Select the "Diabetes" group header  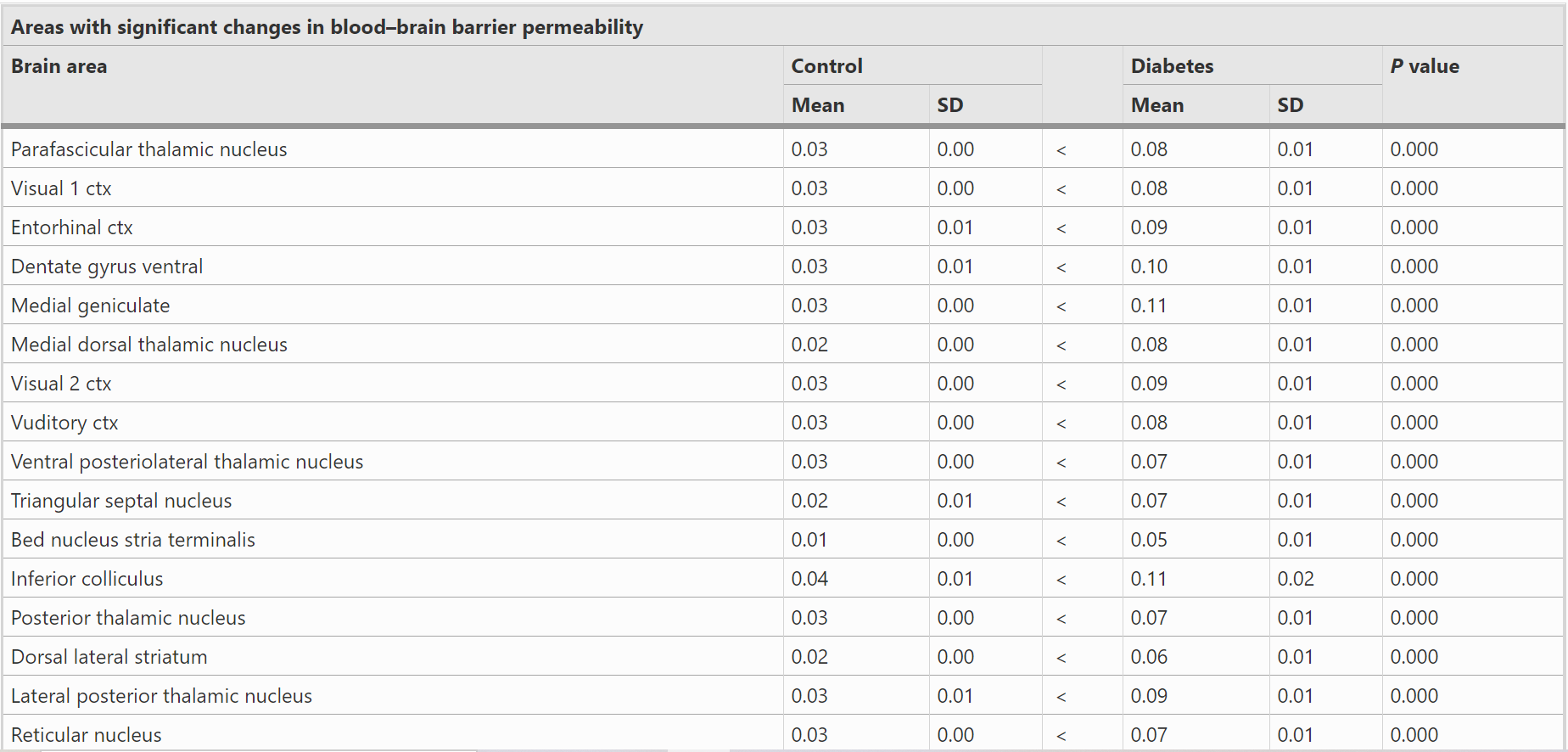(1172, 66)
